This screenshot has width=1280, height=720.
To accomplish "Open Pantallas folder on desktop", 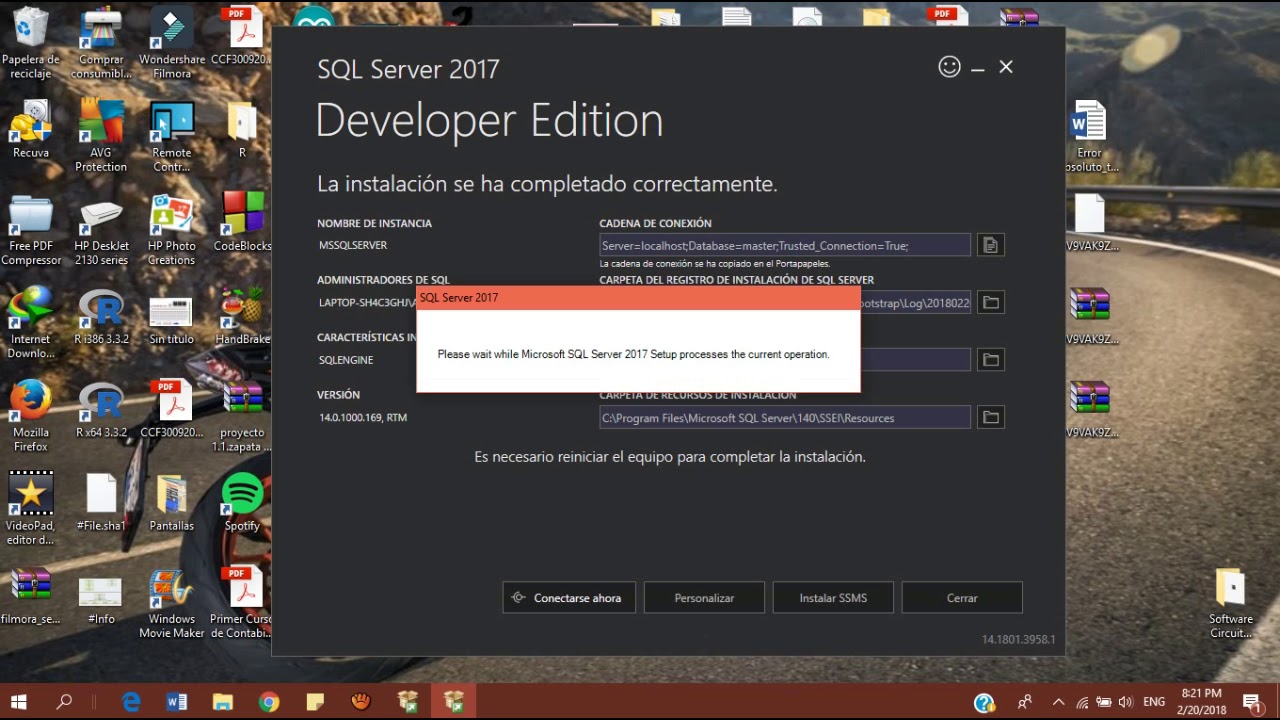I will click(172, 503).
